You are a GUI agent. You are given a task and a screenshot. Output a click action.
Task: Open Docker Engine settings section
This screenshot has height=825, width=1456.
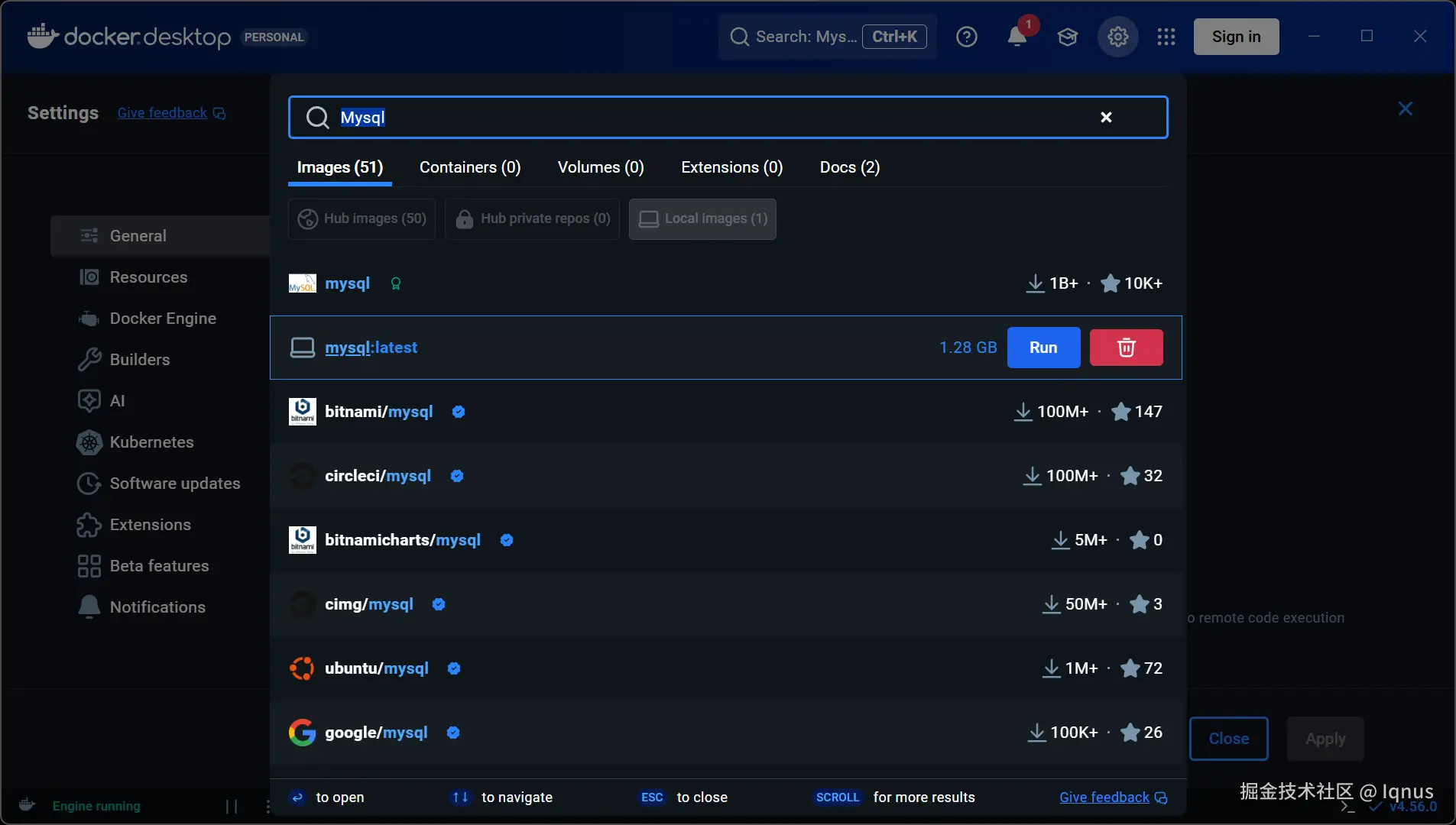161,319
